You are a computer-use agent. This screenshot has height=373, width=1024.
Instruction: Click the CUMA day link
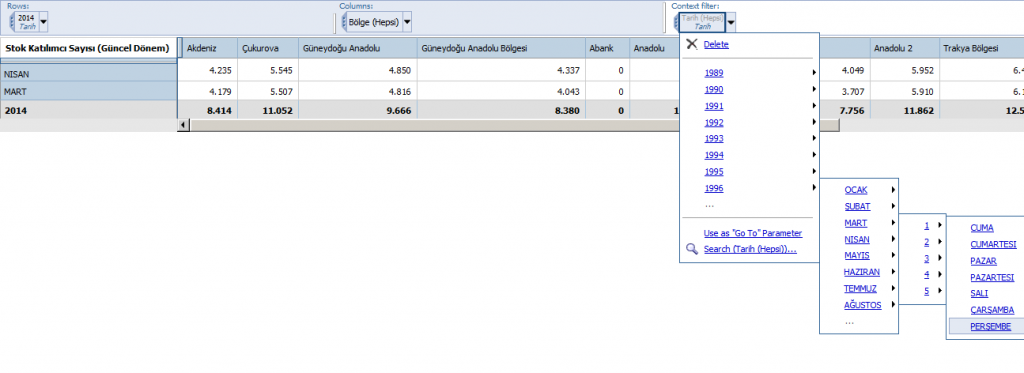point(982,228)
